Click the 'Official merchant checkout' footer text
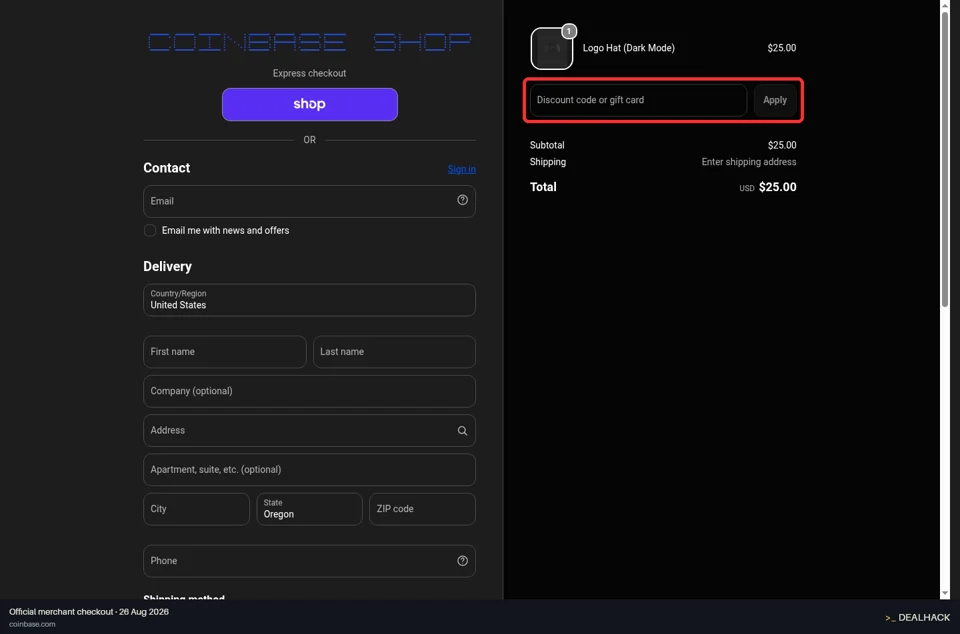 tap(61, 612)
